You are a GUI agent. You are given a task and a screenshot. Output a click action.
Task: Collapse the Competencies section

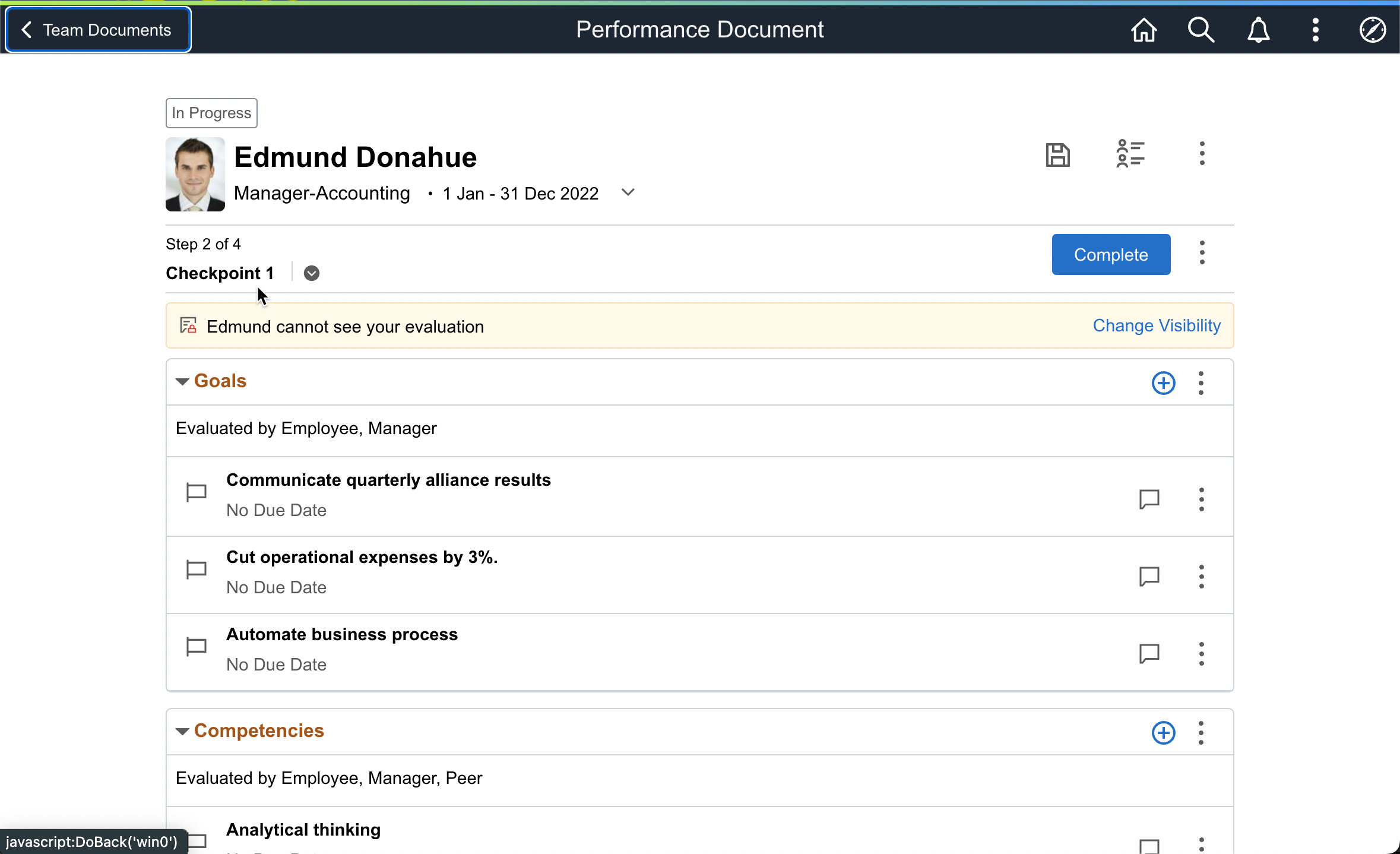tap(182, 732)
